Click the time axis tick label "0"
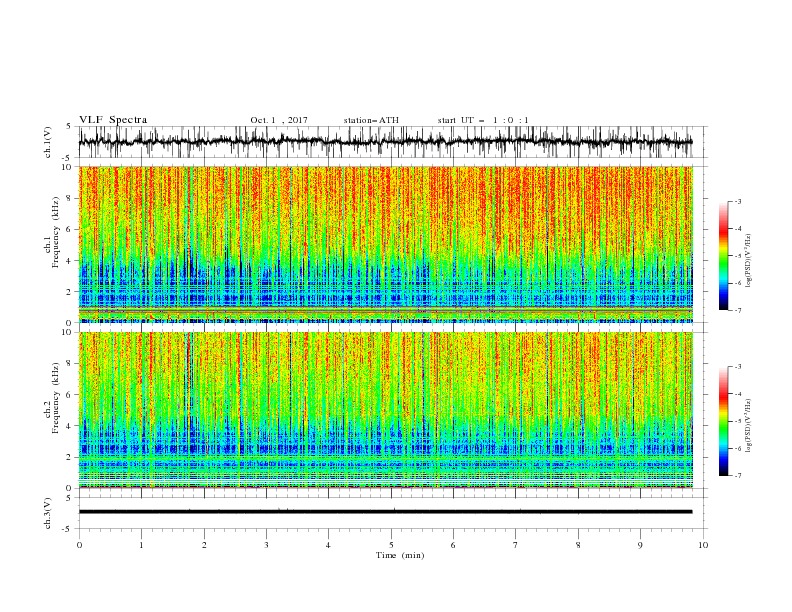The width and height of the screenshot is (792, 612). [79, 545]
